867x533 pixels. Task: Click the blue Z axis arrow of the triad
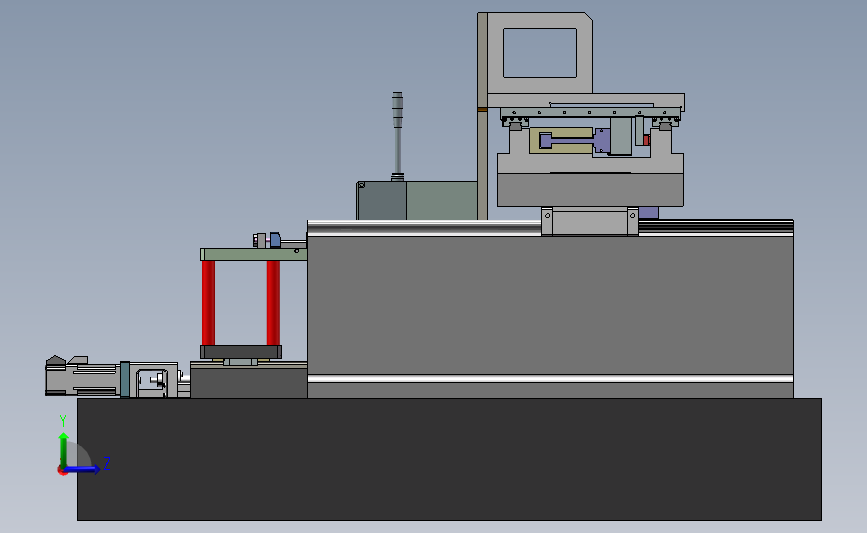[83, 469]
